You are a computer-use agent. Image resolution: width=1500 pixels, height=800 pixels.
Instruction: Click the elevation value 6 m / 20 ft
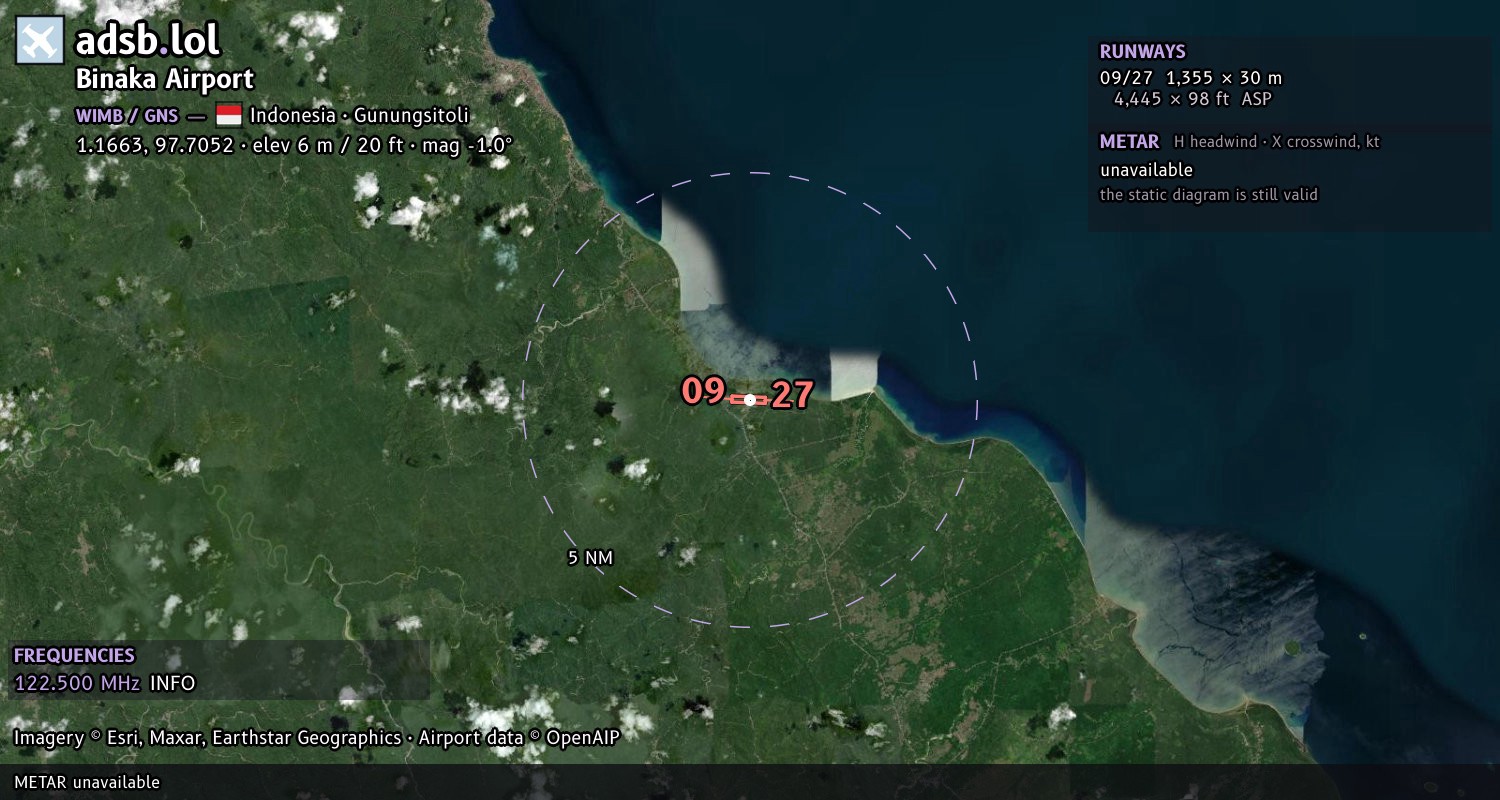350,145
